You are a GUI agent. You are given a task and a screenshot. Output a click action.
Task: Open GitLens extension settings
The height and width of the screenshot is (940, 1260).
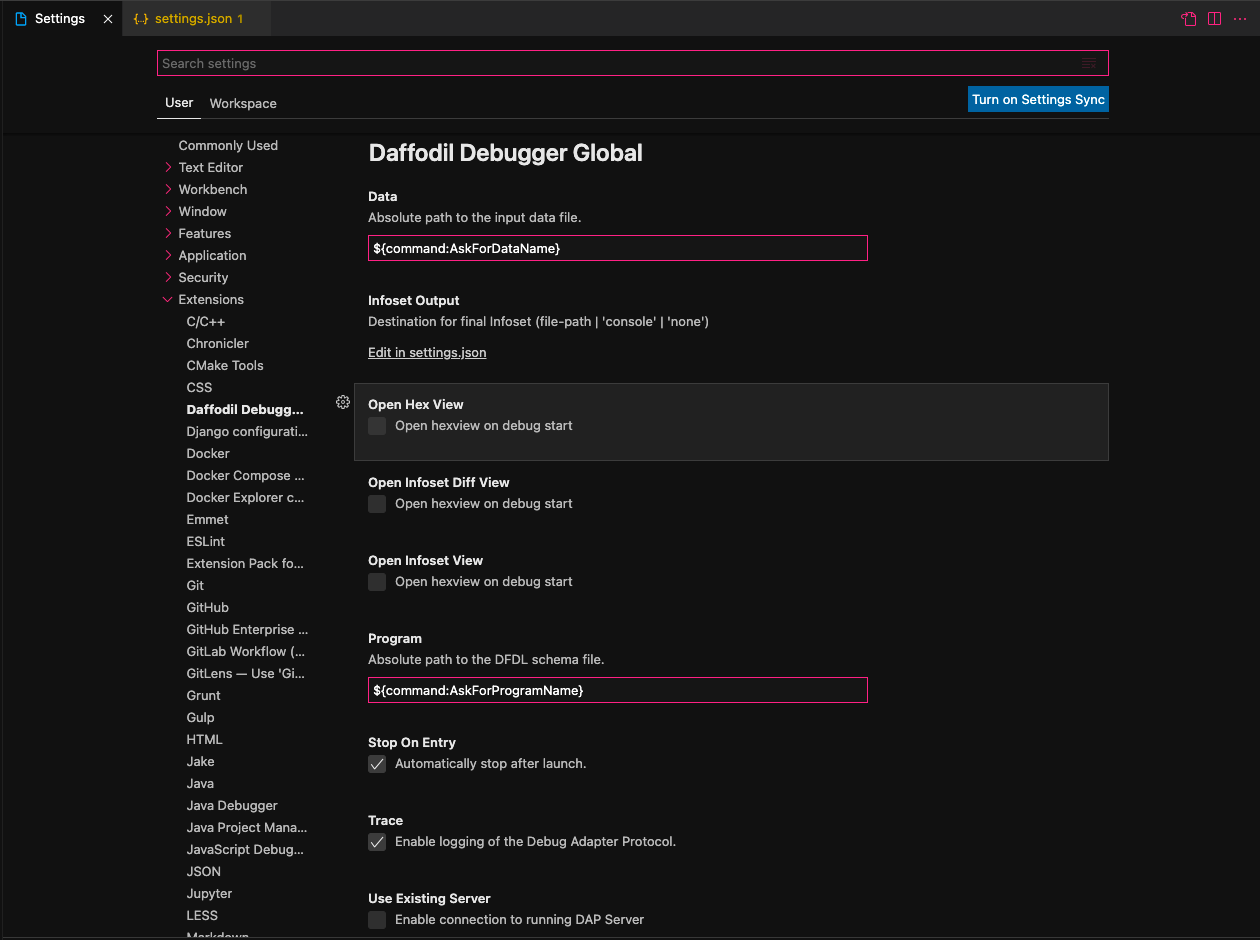pos(245,673)
